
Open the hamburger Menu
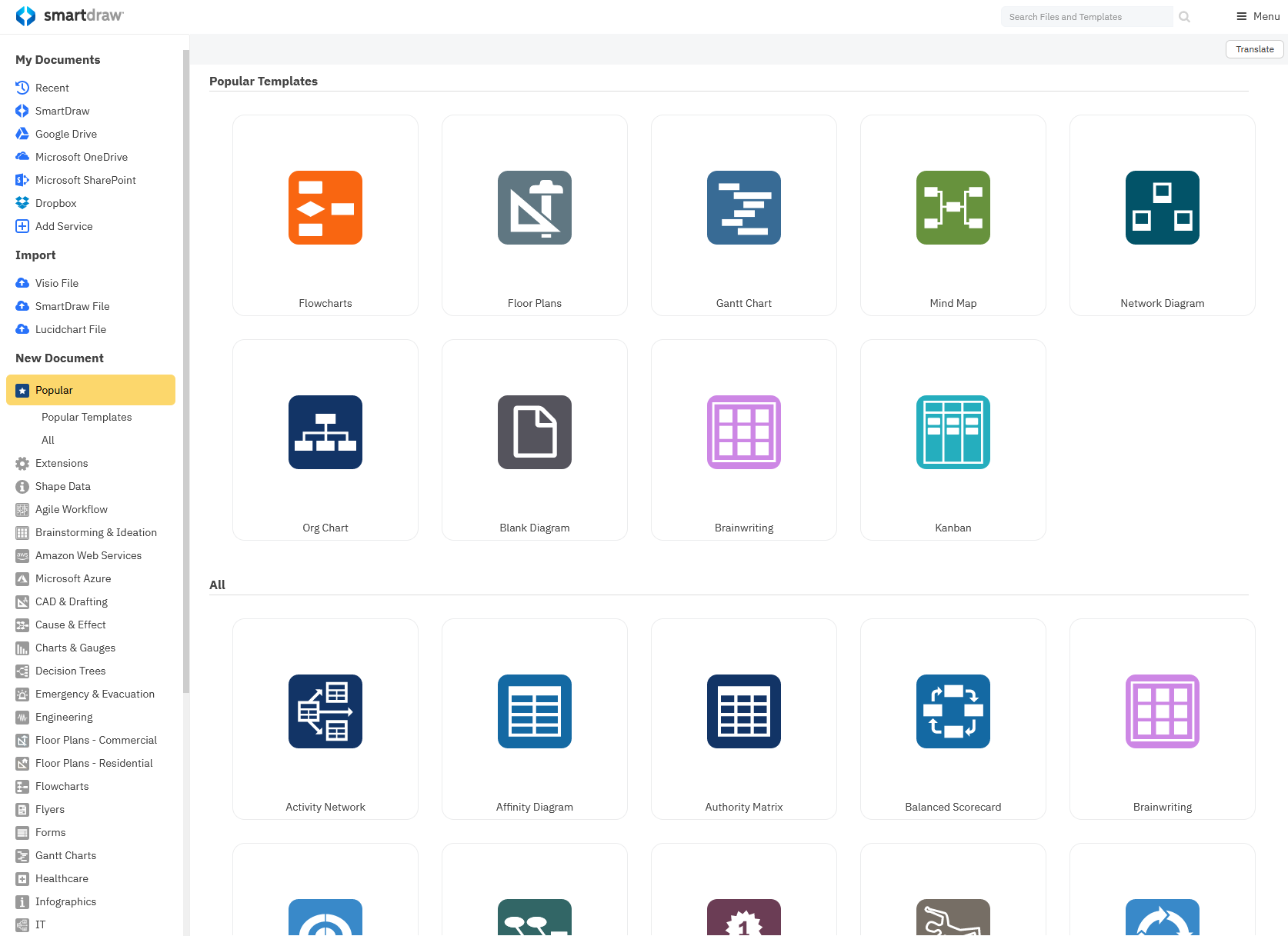click(1258, 16)
